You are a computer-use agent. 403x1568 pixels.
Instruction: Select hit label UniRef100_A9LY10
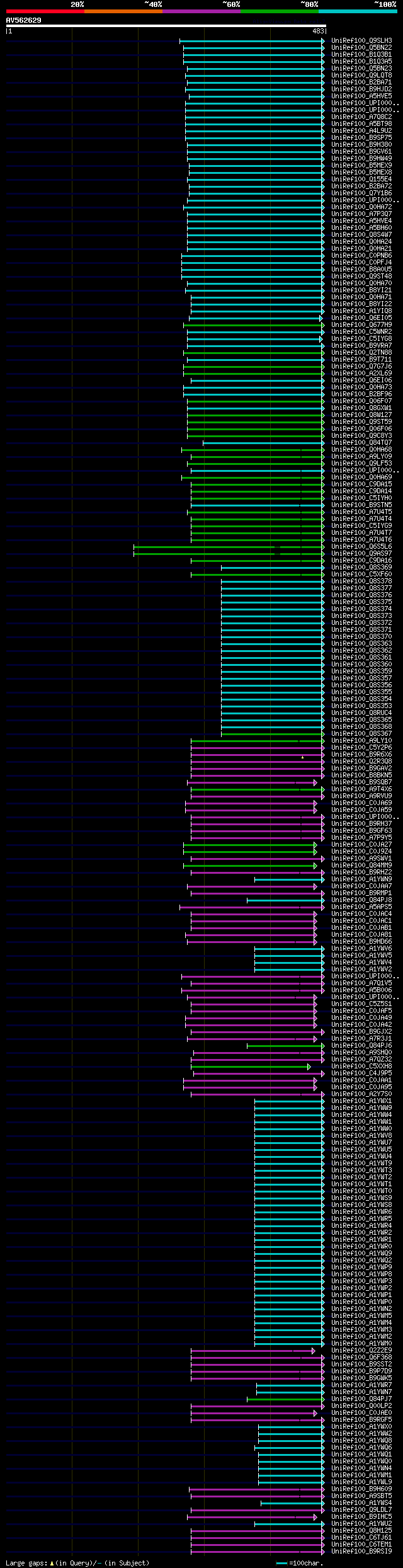tap(361, 741)
